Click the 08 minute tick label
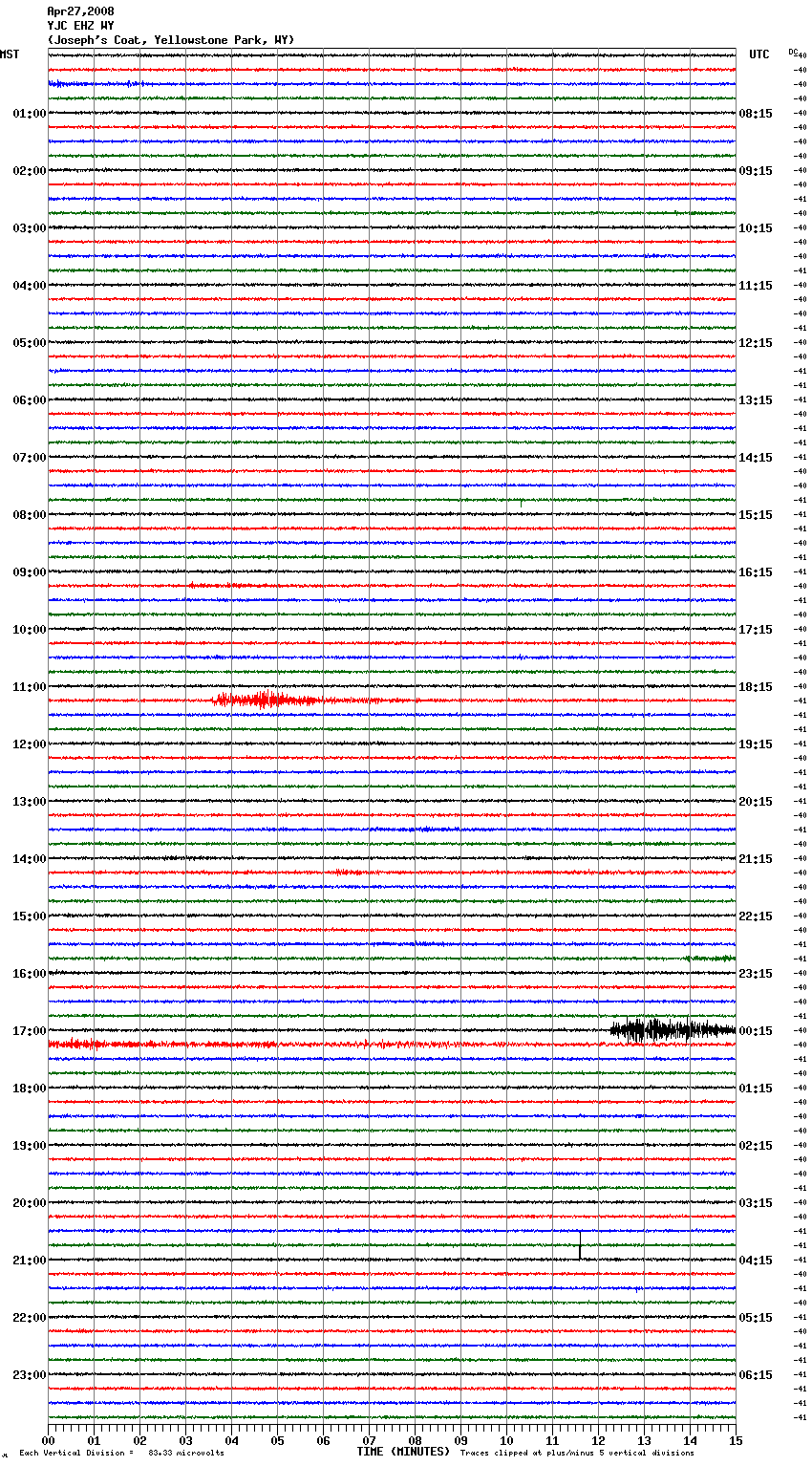Image resolution: width=812 pixels, height=1466 pixels. 416,1440
